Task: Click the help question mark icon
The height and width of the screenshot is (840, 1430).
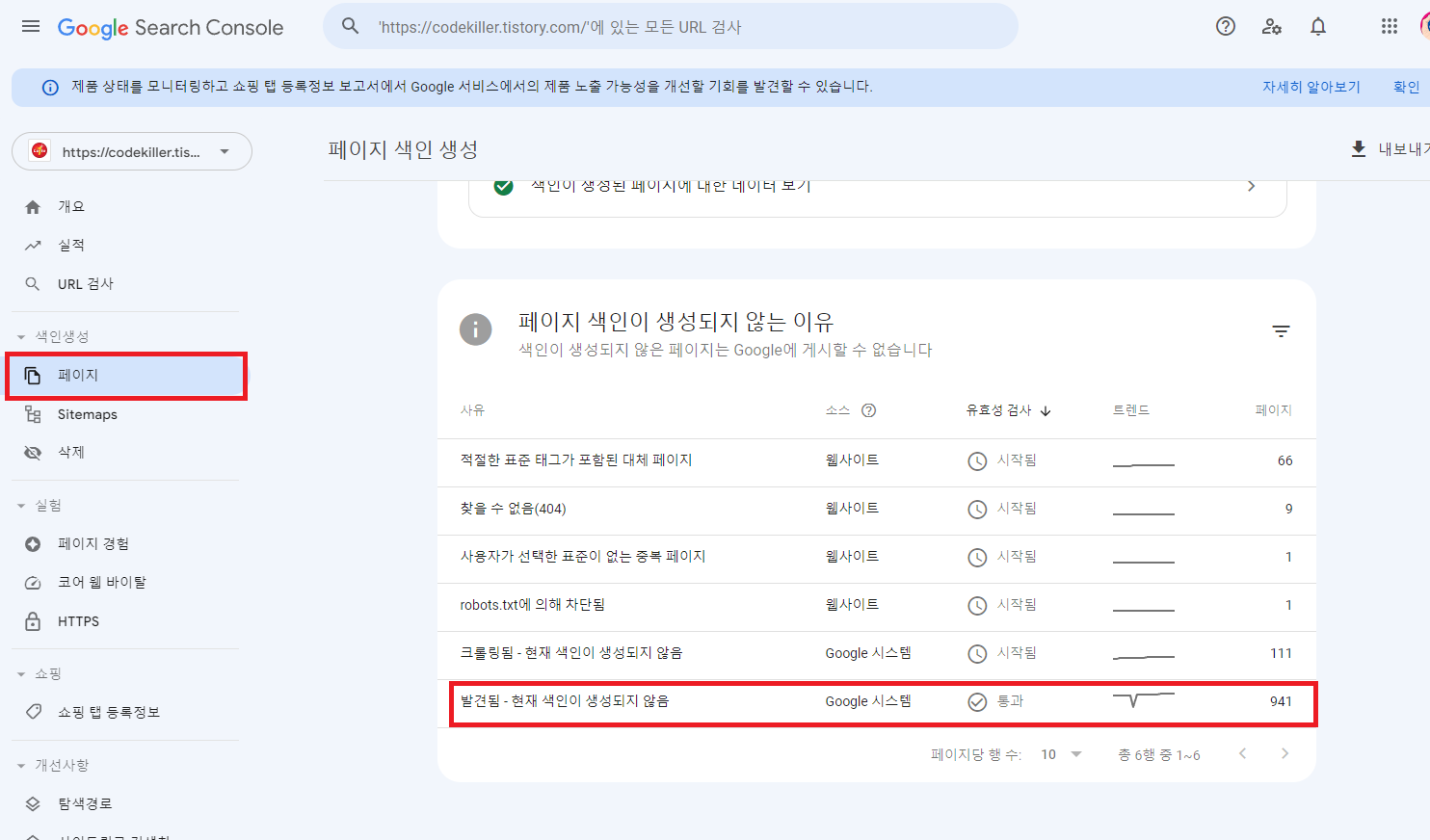Action: tap(1225, 26)
